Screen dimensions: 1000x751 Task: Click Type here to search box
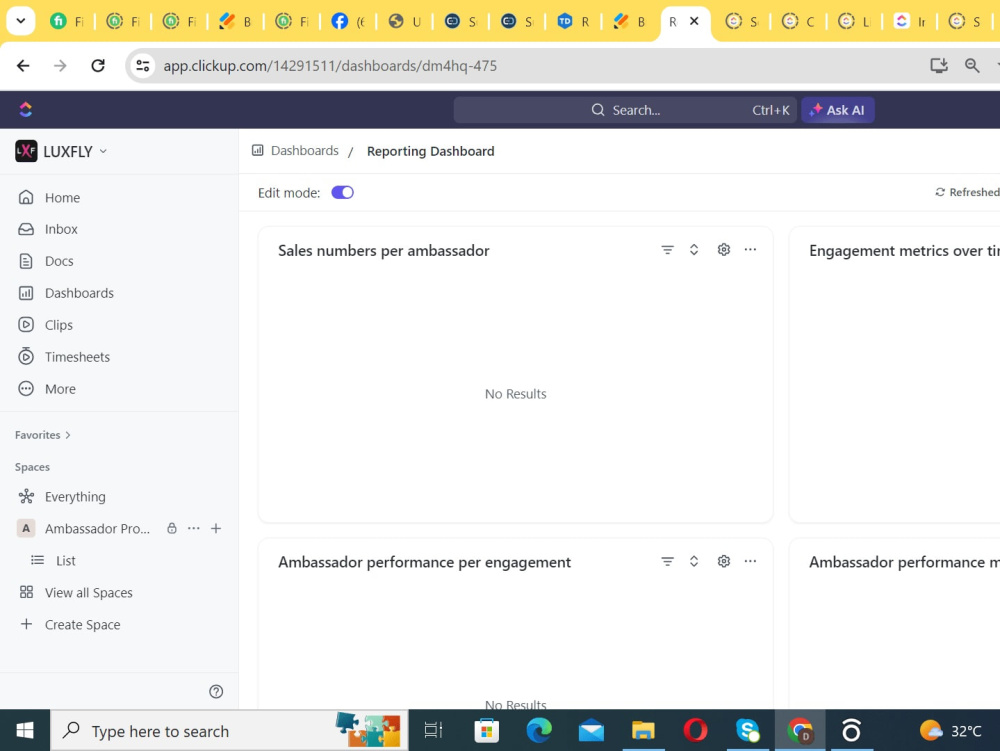click(230, 731)
